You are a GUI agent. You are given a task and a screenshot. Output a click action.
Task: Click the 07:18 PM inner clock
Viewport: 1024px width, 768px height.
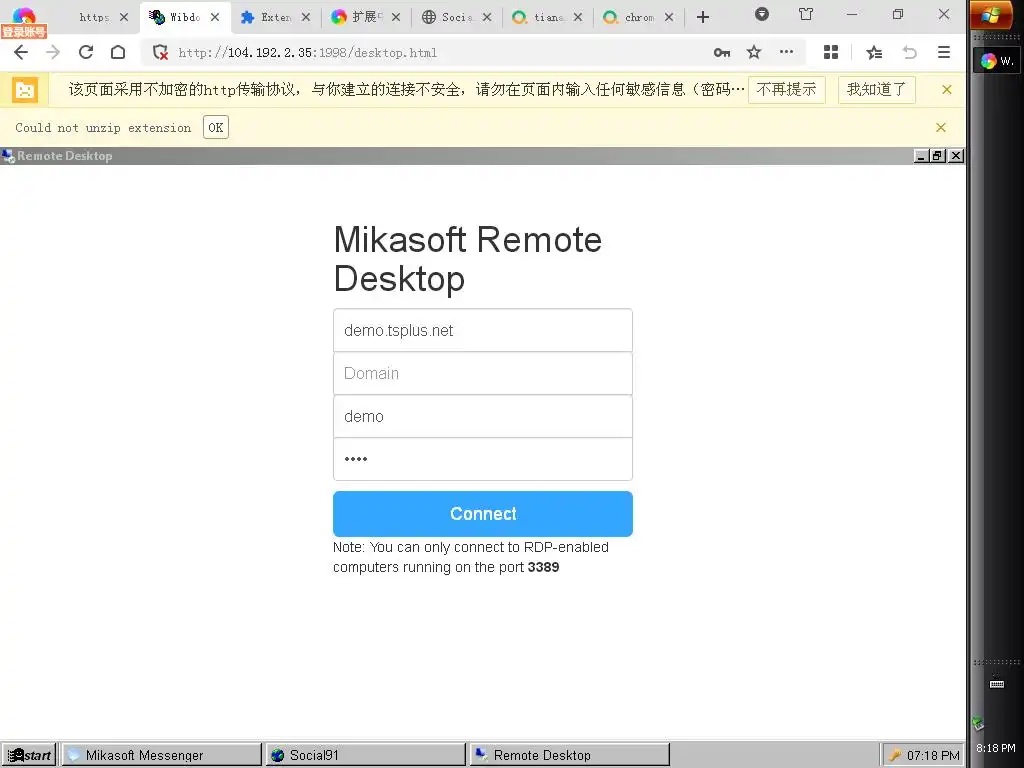coord(933,755)
